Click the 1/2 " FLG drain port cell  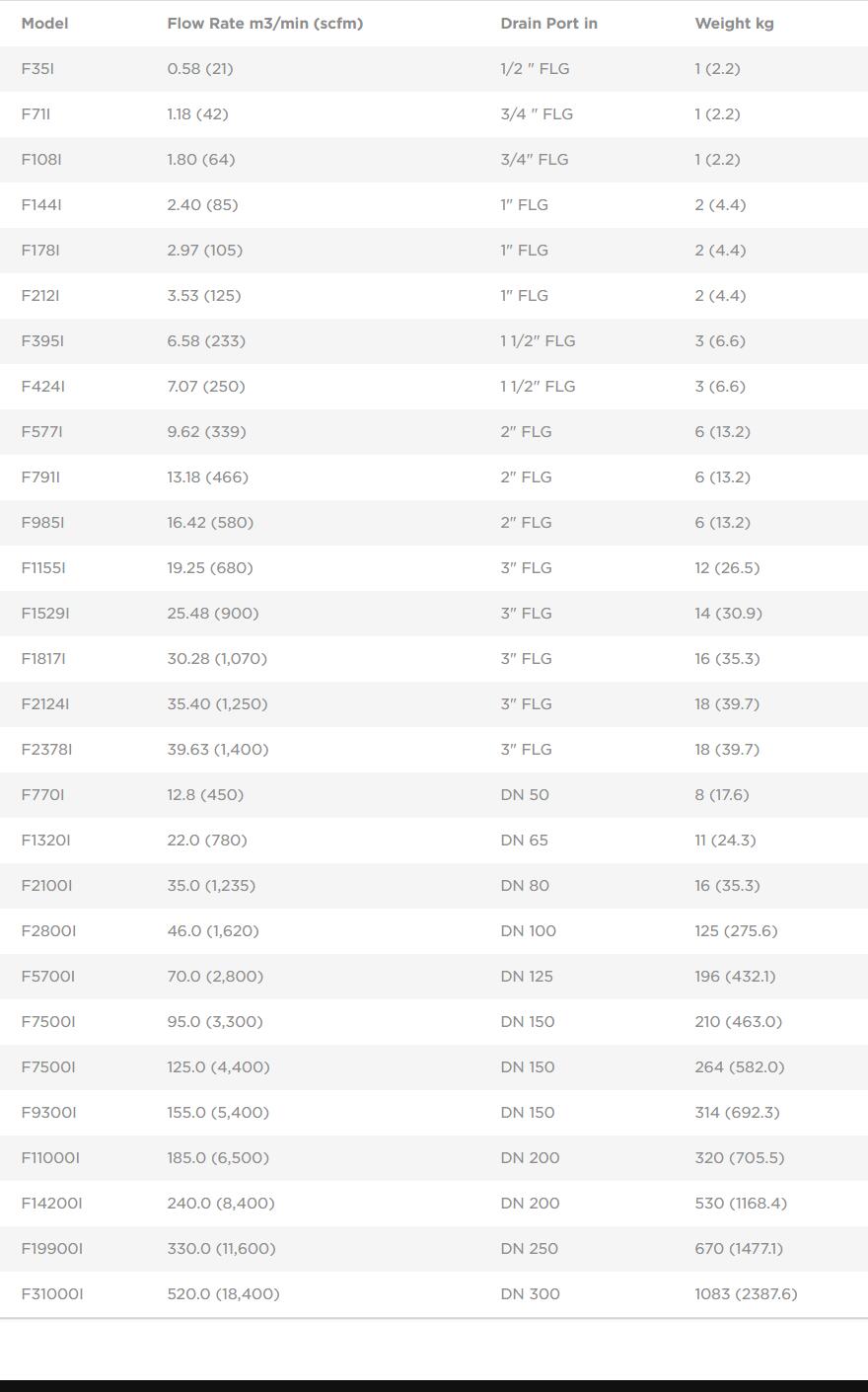[535, 69]
